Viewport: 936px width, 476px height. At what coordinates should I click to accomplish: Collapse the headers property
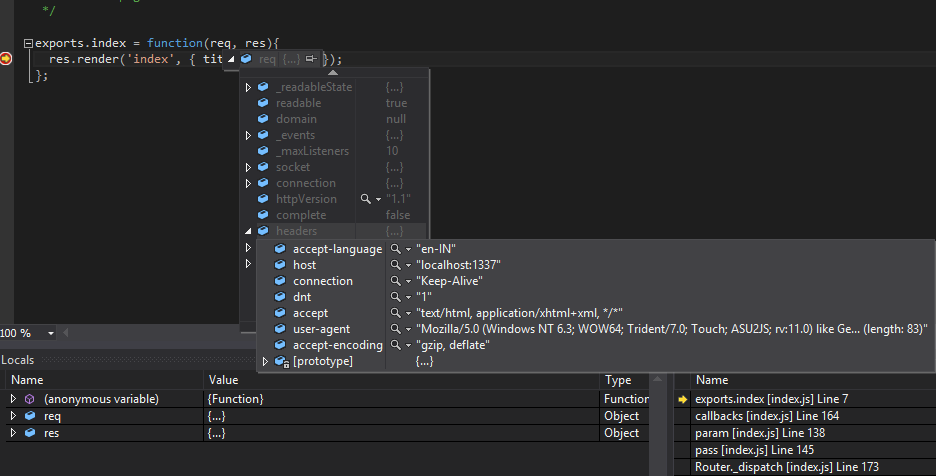point(248,231)
